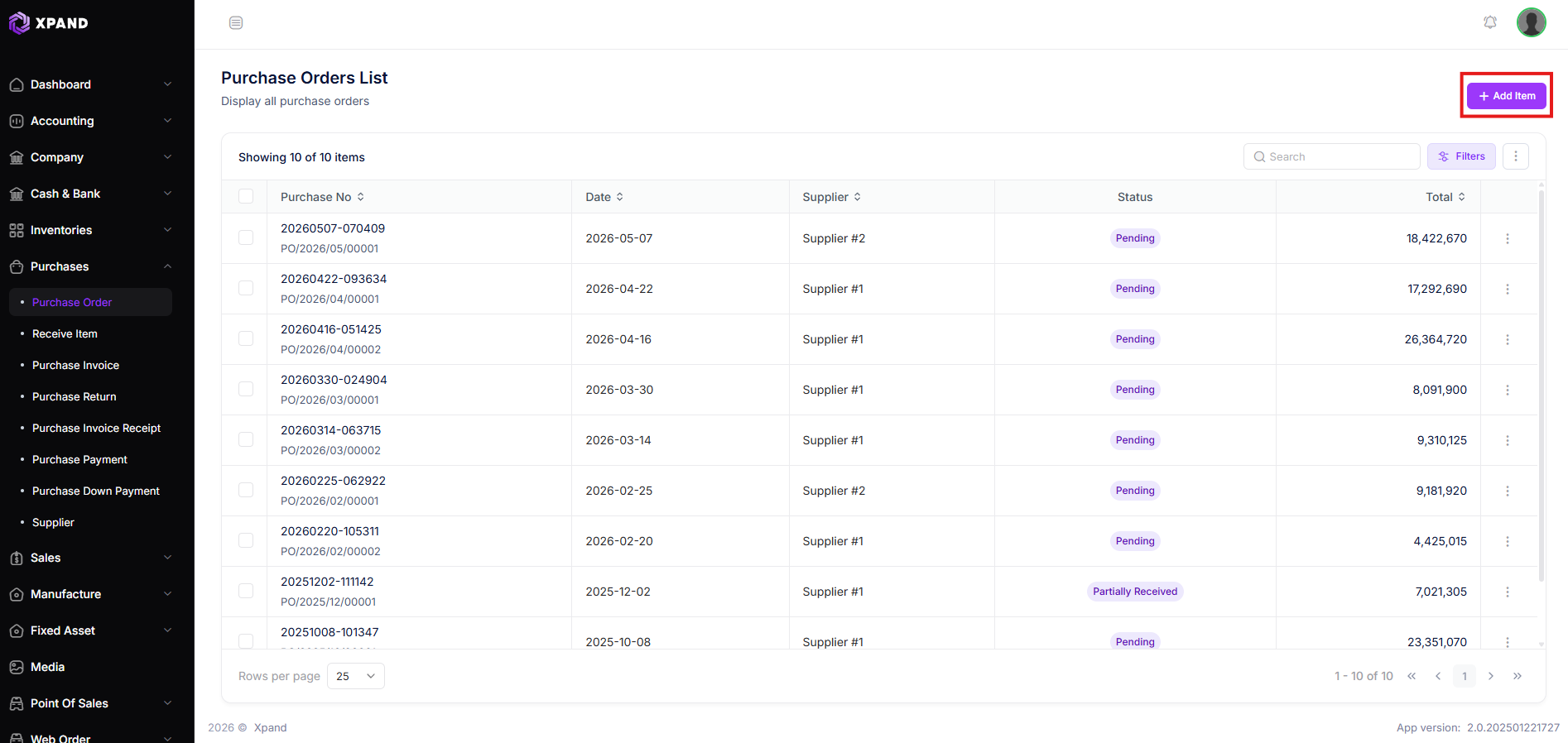Image resolution: width=1568 pixels, height=743 pixels.
Task: Open Purchase Invoice in the sidebar
Action: [75, 365]
